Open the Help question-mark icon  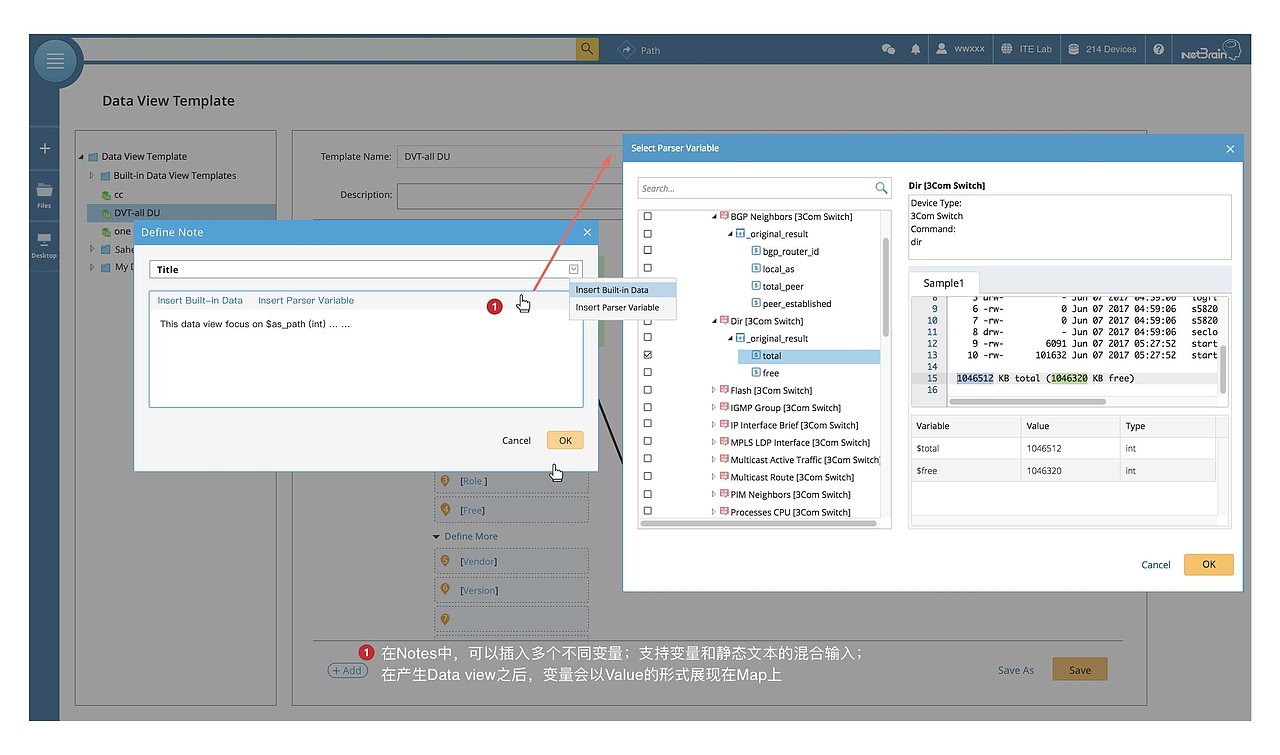(1158, 48)
